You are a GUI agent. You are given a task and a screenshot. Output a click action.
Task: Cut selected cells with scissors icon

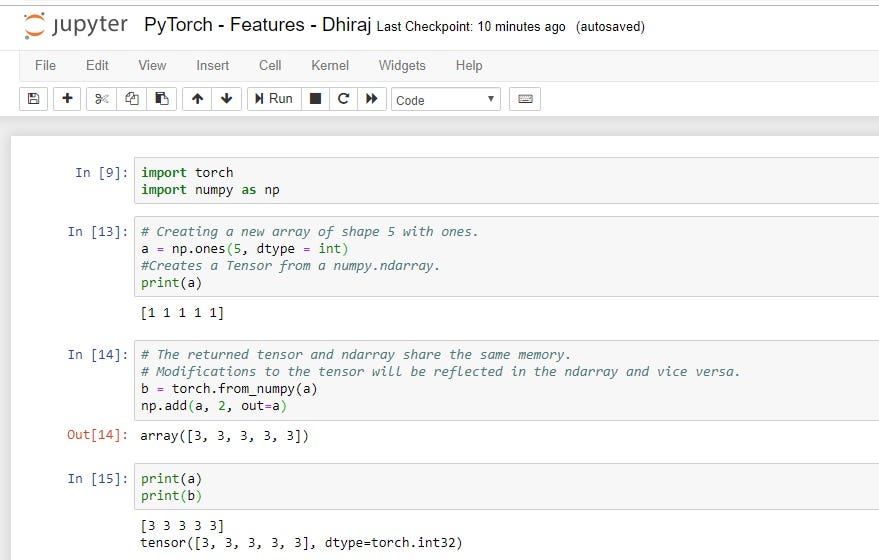point(101,99)
